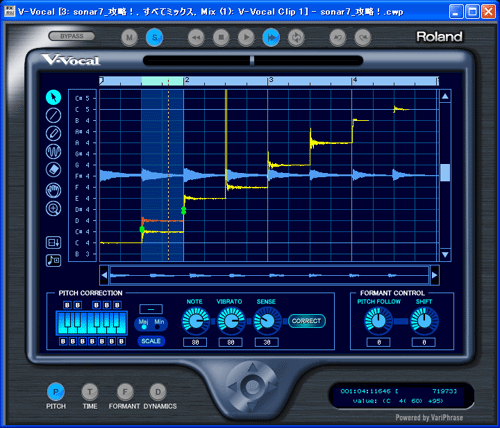
Task: Click the vertical scrollbar up arrow
Action: [445, 97]
